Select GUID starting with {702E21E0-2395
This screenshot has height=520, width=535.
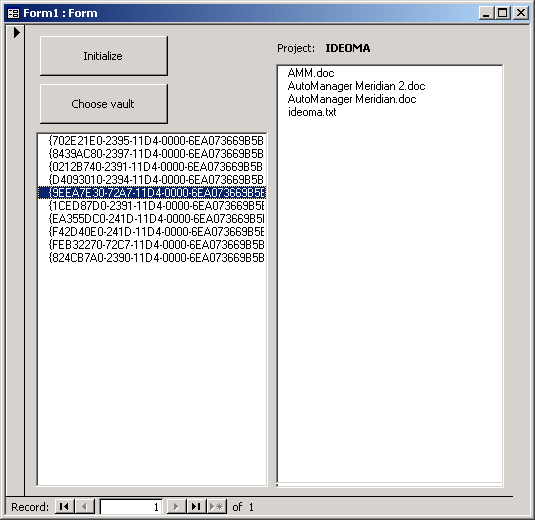(x=152, y=141)
